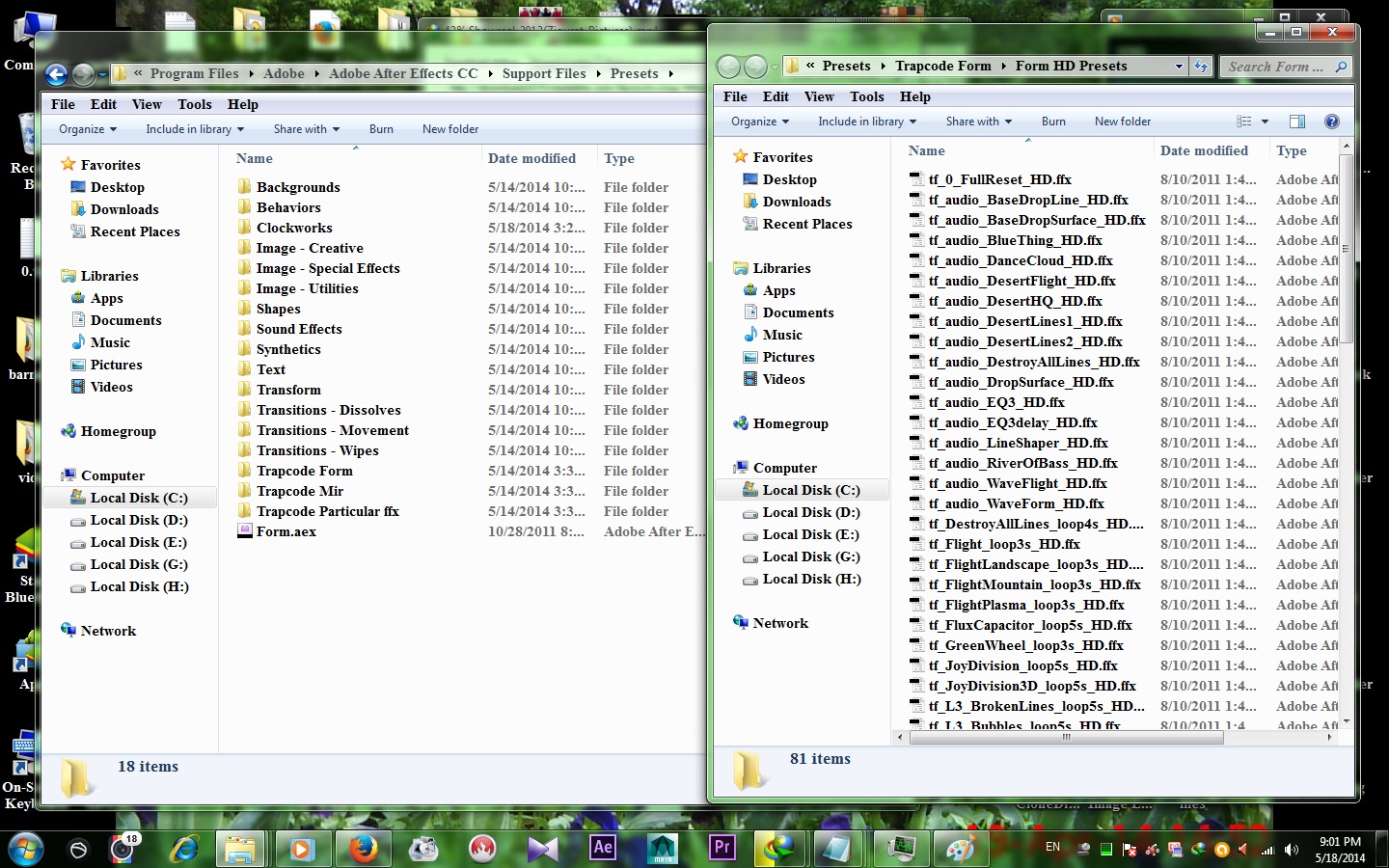Open Organize dropdown in Form HD Presets window
This screenshot has height=868, width=1389.
click(760, 122)
